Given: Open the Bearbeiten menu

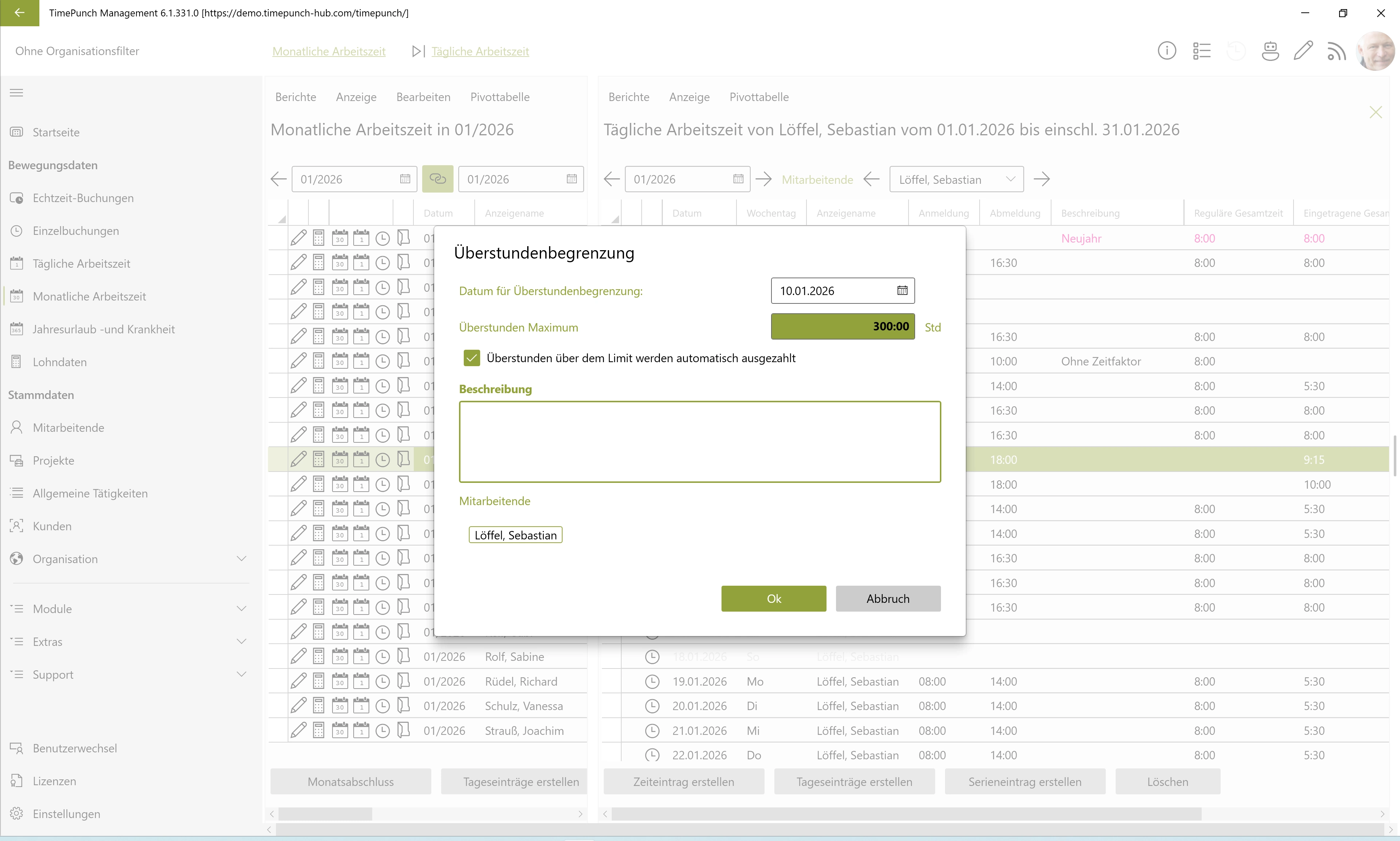Looking at the screenshot, I should (x=423, y=97).
